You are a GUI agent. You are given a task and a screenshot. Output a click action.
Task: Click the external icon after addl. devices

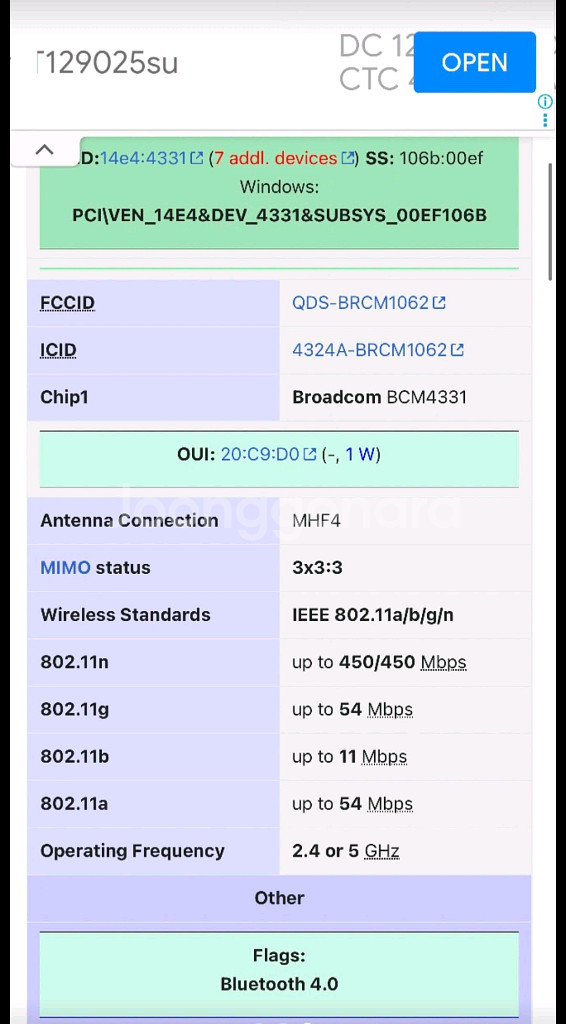click(348, 158)
